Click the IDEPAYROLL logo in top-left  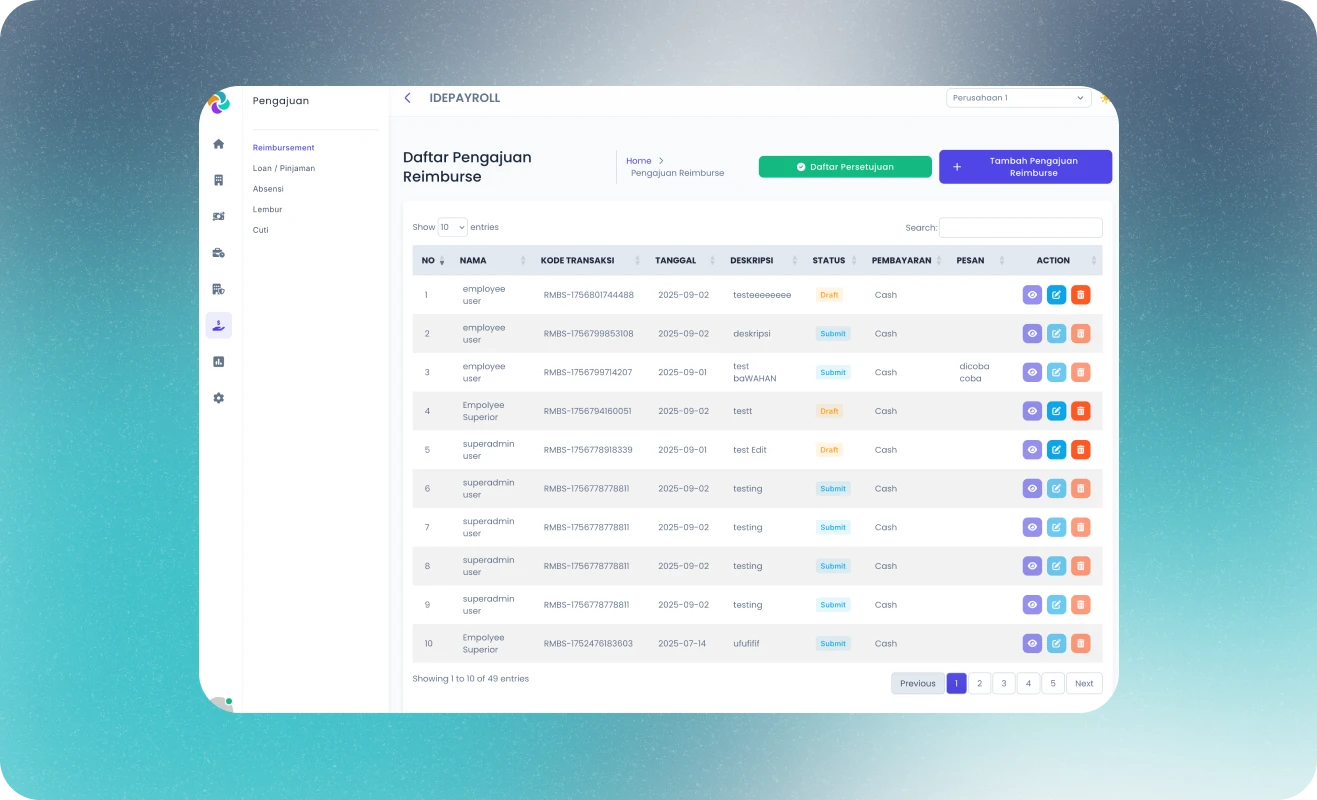pos(219,102)
